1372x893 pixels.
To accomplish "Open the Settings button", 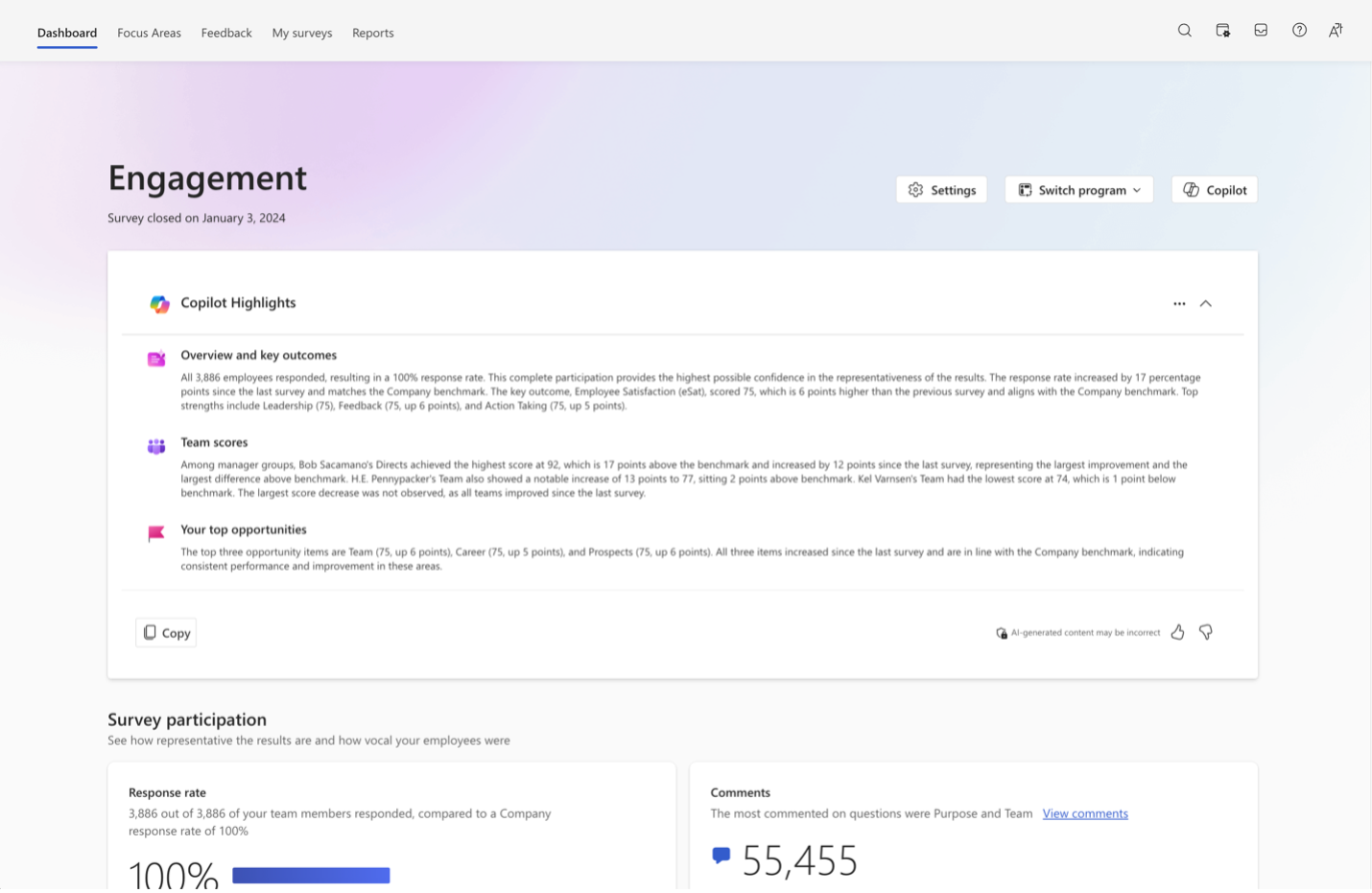I will (x=941, y=190).
